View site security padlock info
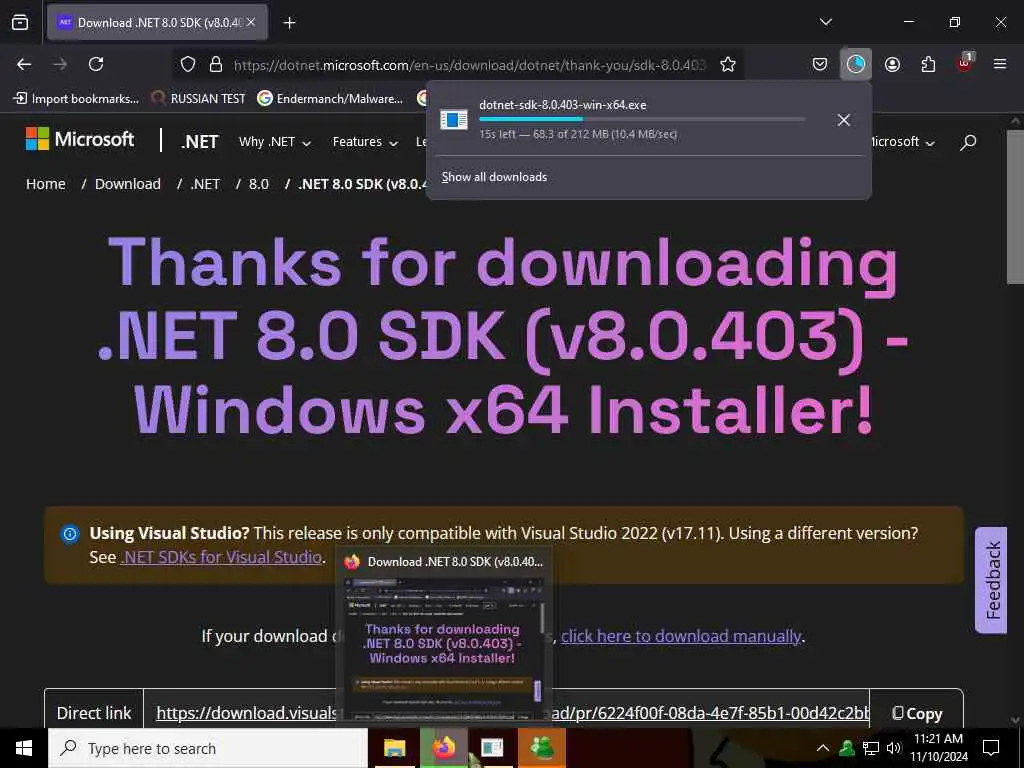Image resolution: width=1024 pixels, height=768 pixels. (x=216, y=64)
